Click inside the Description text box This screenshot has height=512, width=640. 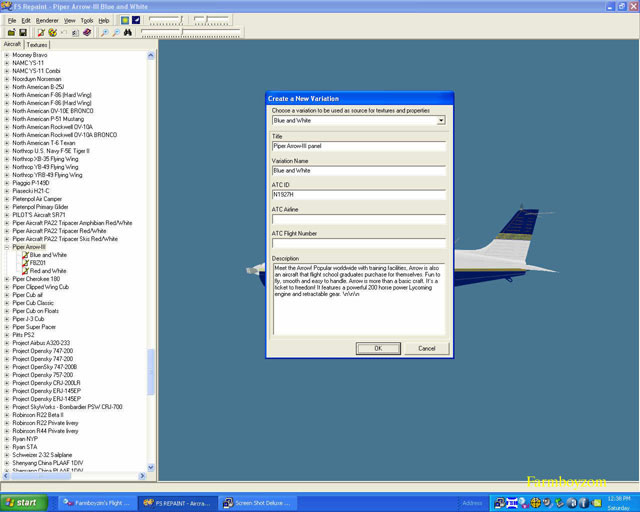359,299
